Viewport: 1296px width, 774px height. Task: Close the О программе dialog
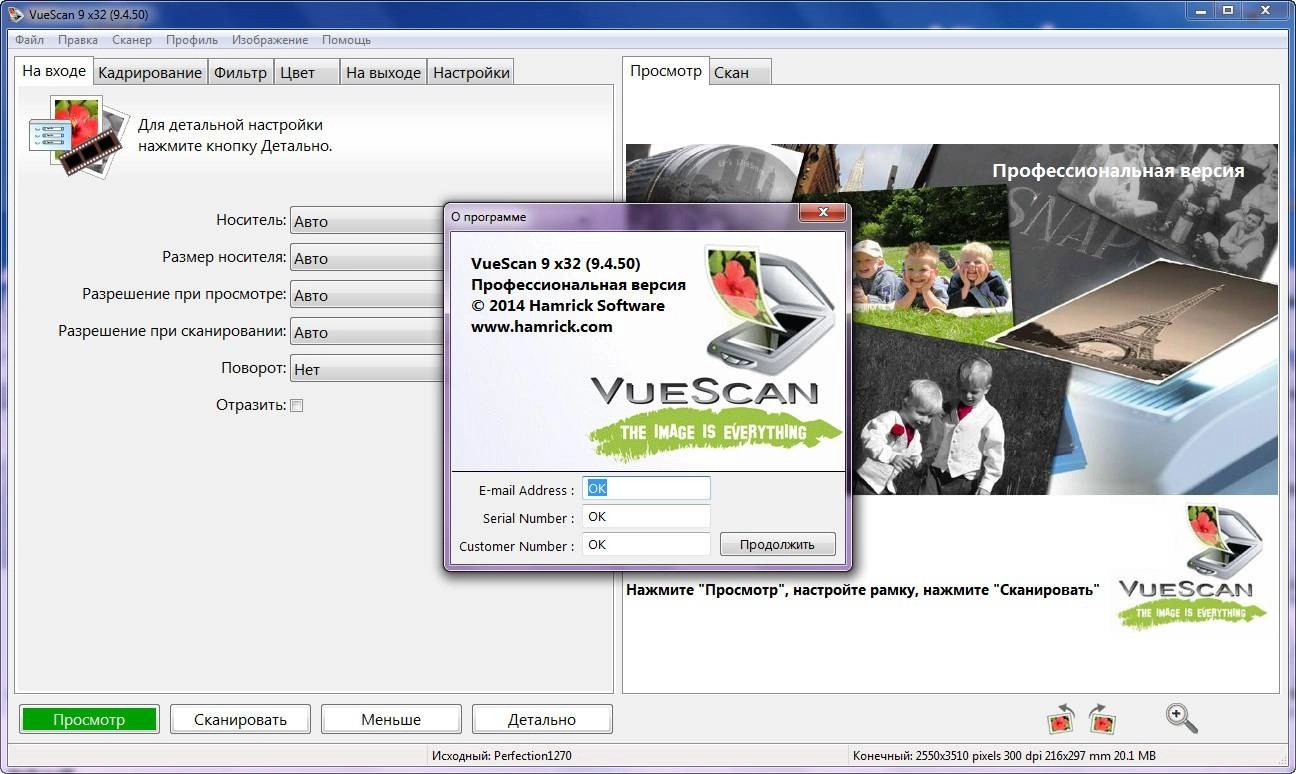coord(823,213)
